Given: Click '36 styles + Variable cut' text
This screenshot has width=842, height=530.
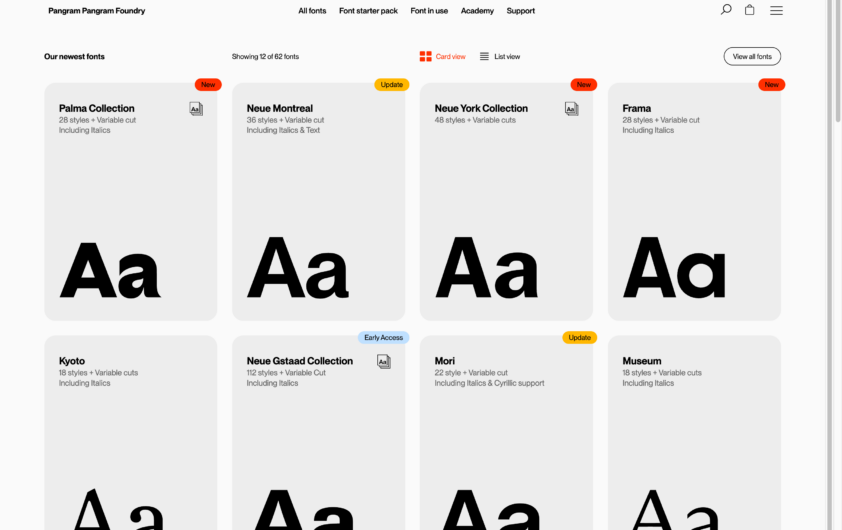Looking at the screenshot, I should tap(285, 120).
